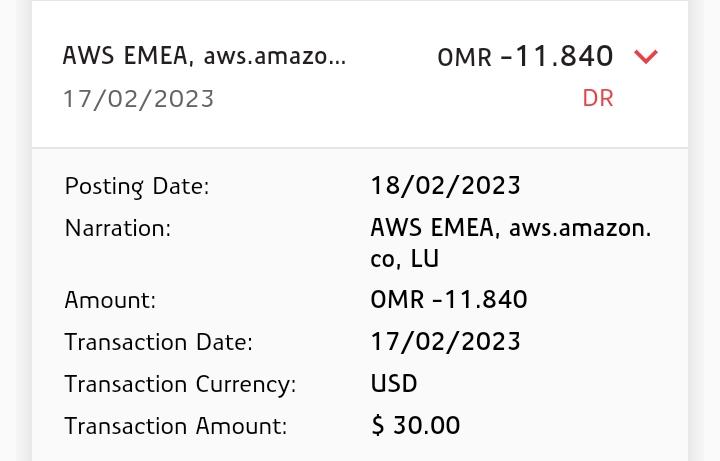
Task: Select the grey 17/02/2023 header date
Action: [138, 99]
